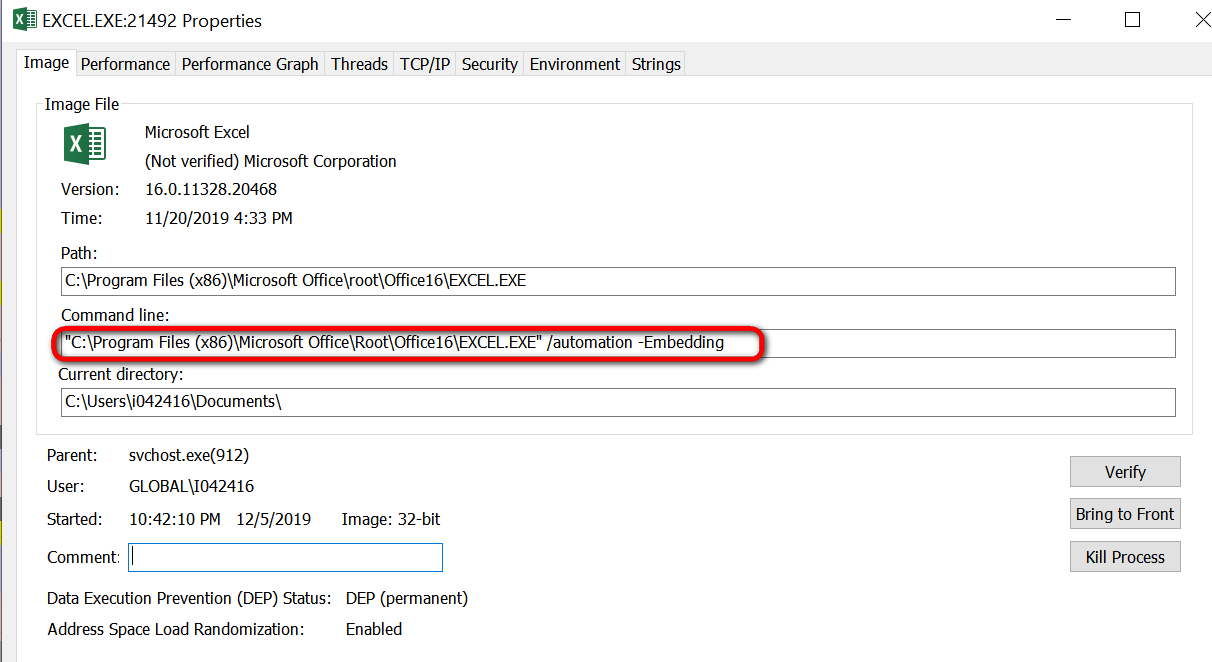
Task: Focus the Comment input field
Action: tap(285, 557)
